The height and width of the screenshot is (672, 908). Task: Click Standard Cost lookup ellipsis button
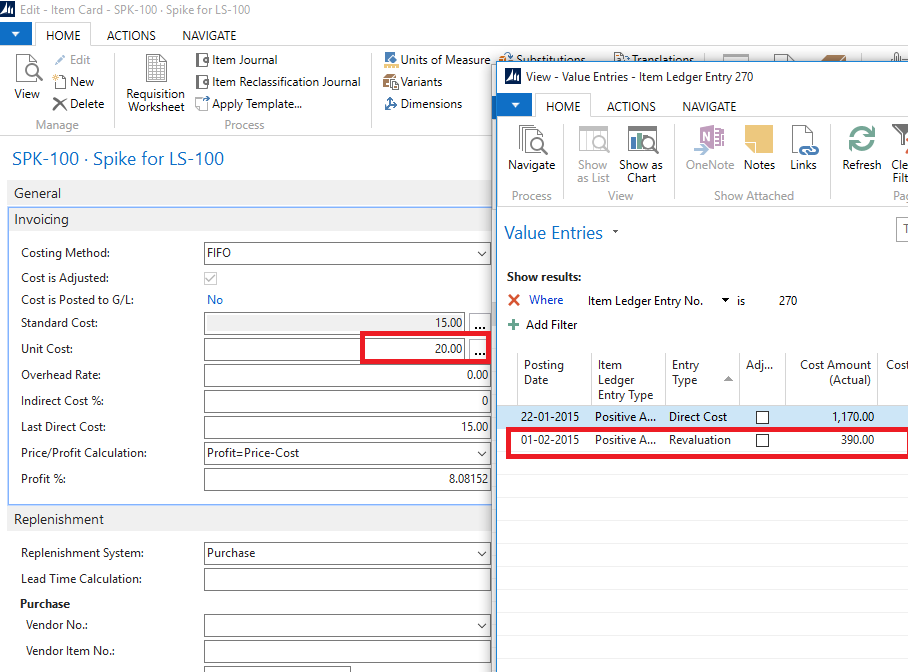tap(479, 323)
